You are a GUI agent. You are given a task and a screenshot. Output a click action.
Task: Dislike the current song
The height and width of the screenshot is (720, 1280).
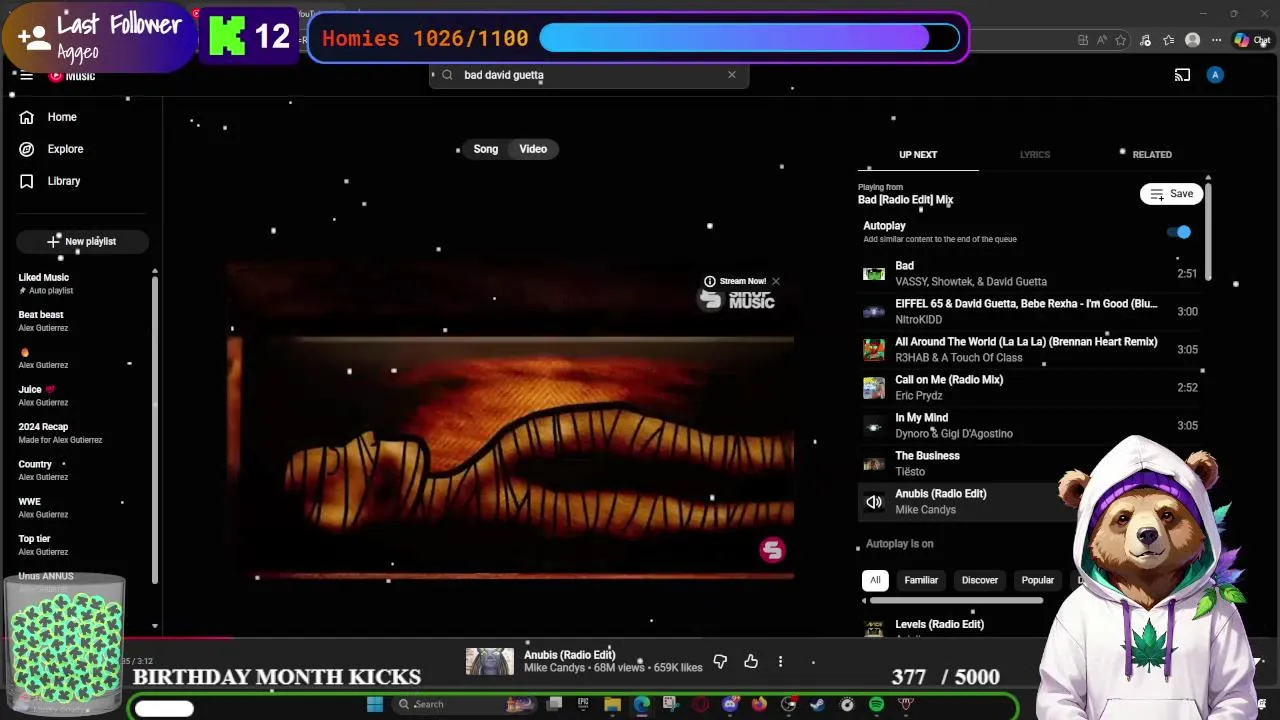click(x=720, y=662)
